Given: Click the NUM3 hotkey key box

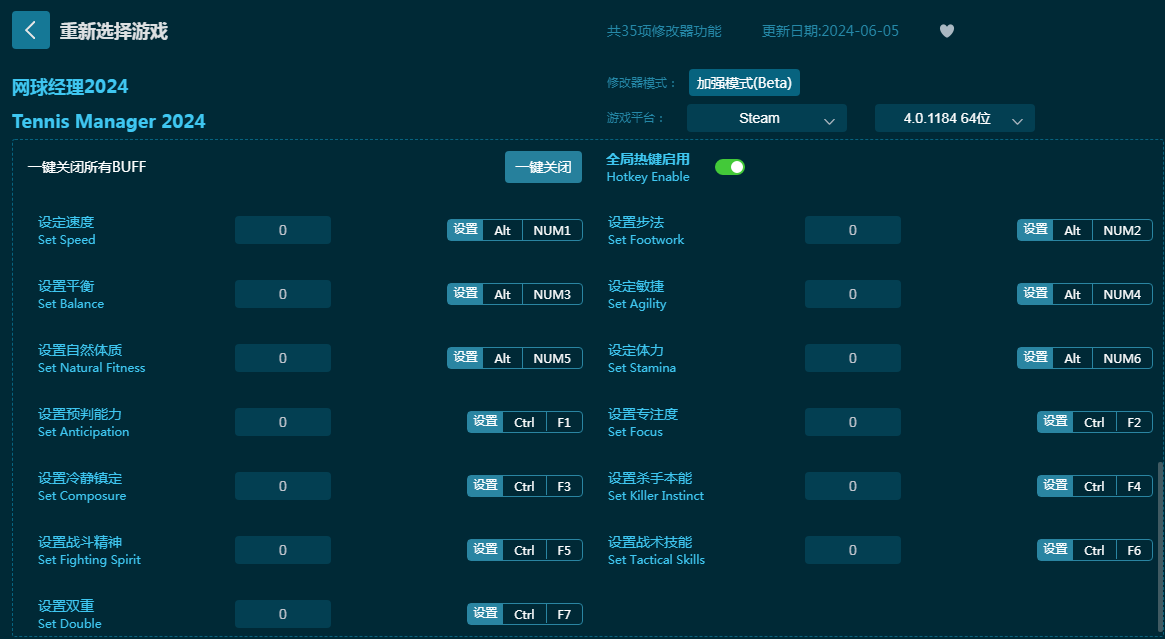Looking at the screenshot, I should (x=552, y=294).
